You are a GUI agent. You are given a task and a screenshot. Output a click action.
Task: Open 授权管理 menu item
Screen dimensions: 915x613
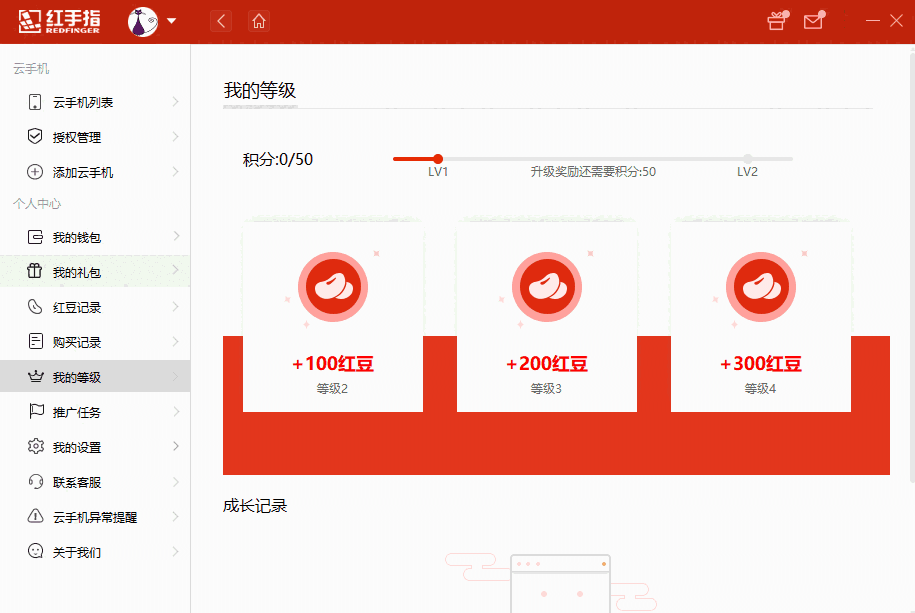95,137
